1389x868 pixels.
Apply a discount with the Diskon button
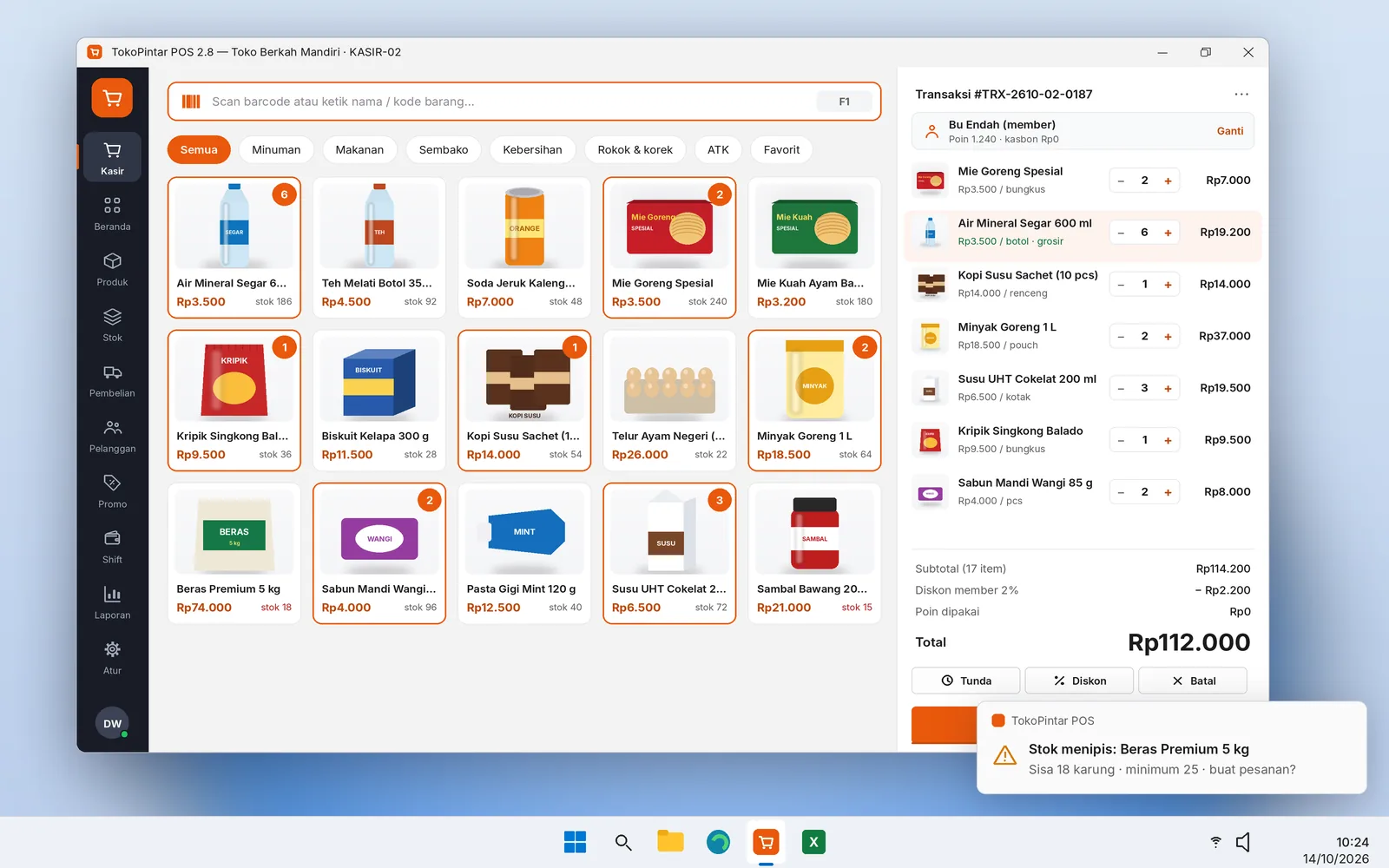pyautogui.click(x=1079, y=681)
